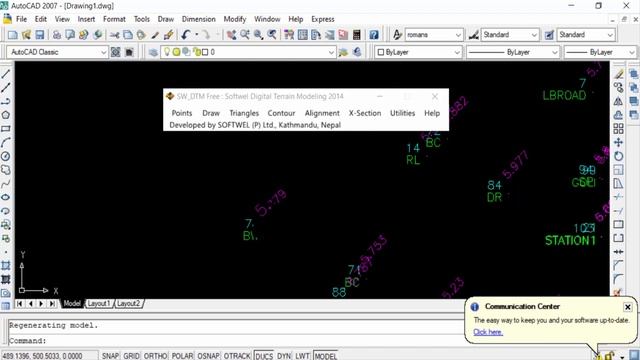Select the Trim modify tool
The image size is (640, 360).
[619, 197]
